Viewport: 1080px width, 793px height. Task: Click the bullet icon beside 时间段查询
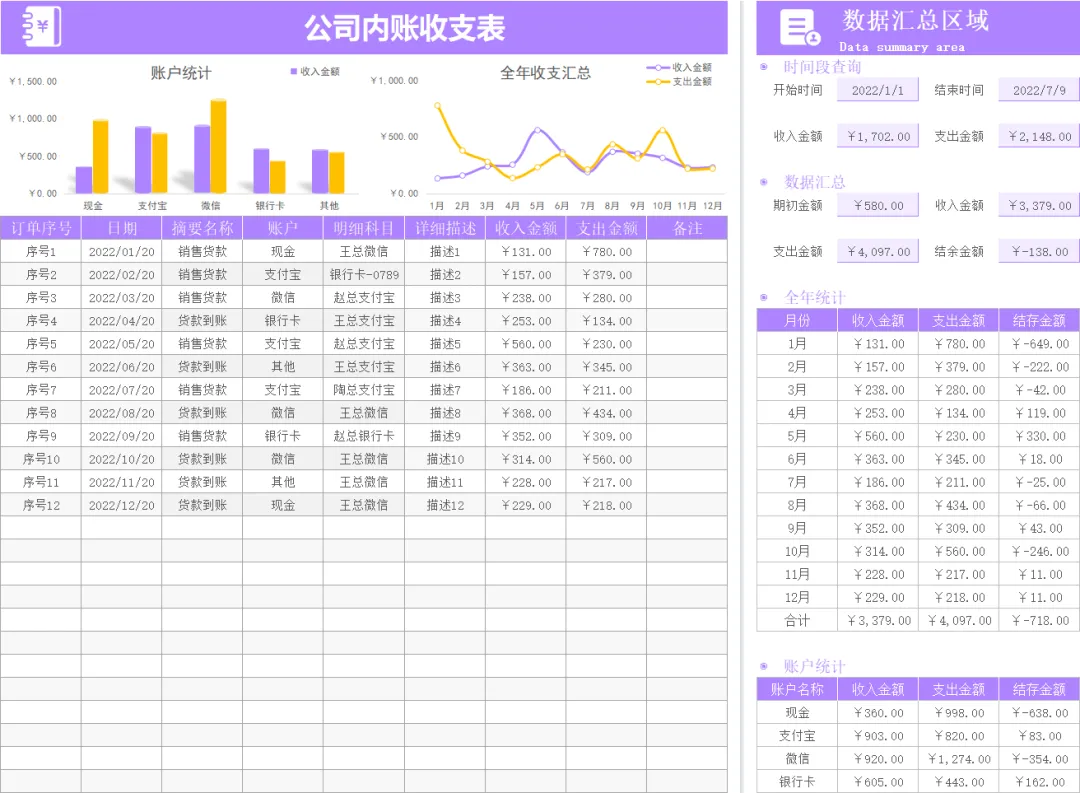pos(763,67)
